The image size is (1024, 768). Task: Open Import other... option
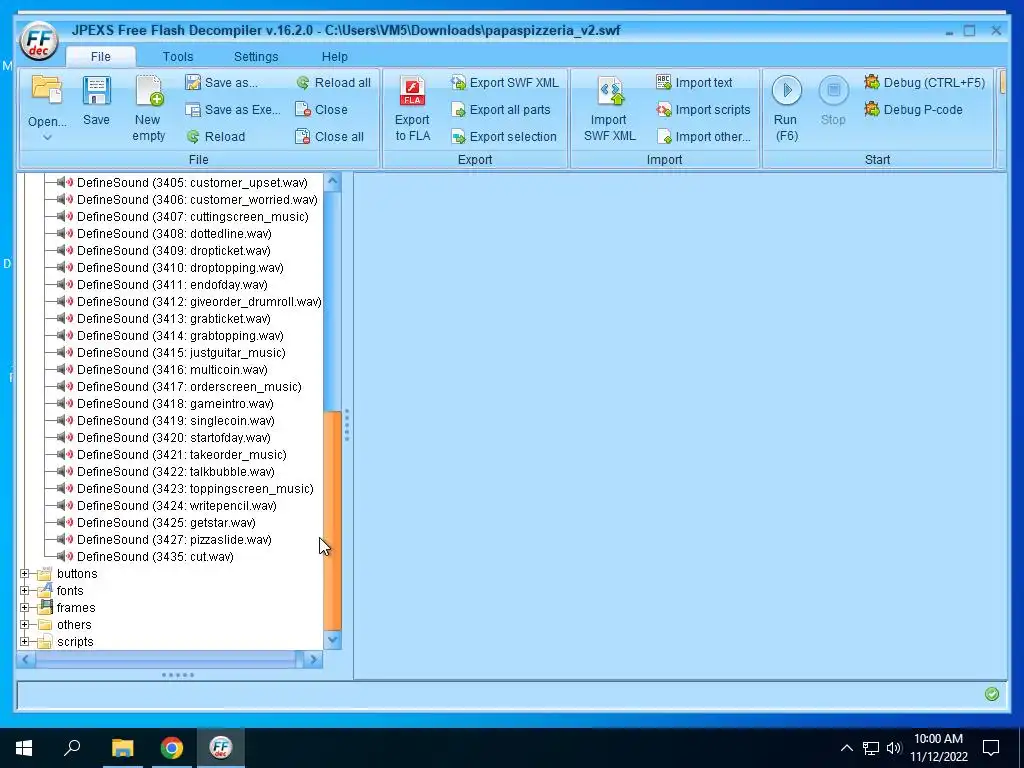[703, 136]
